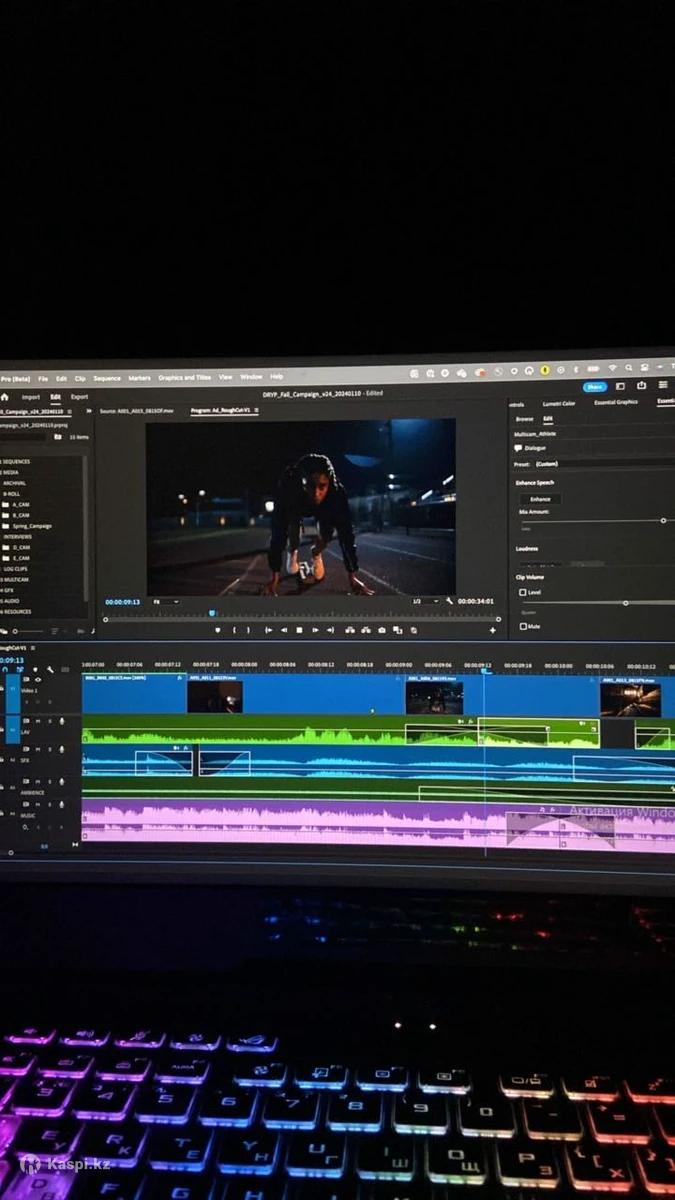Click the Home icon in the workspace bar
Viewport: 675px width, 1200px height.
5,397
